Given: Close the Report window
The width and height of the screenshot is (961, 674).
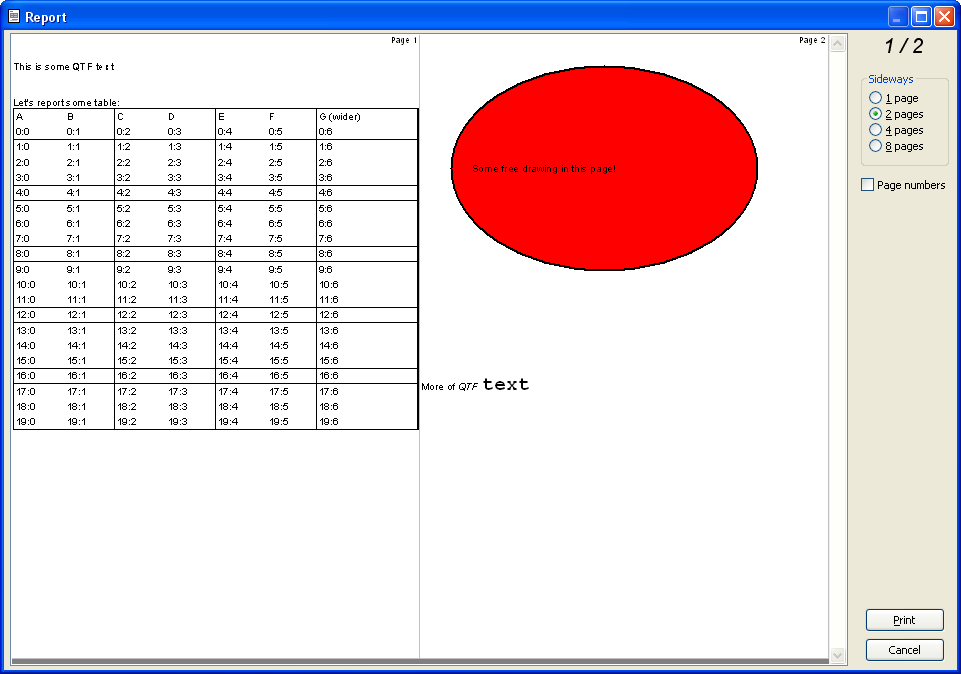Looking at the screenshot, I should 944,17.
